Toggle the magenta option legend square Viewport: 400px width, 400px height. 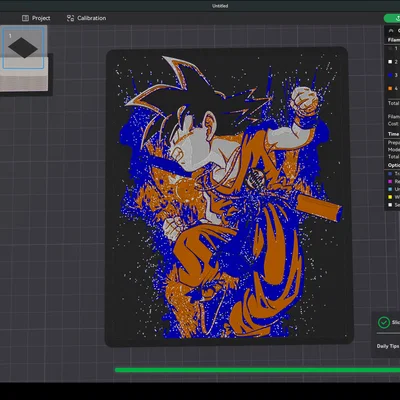[x=390, y=182]
